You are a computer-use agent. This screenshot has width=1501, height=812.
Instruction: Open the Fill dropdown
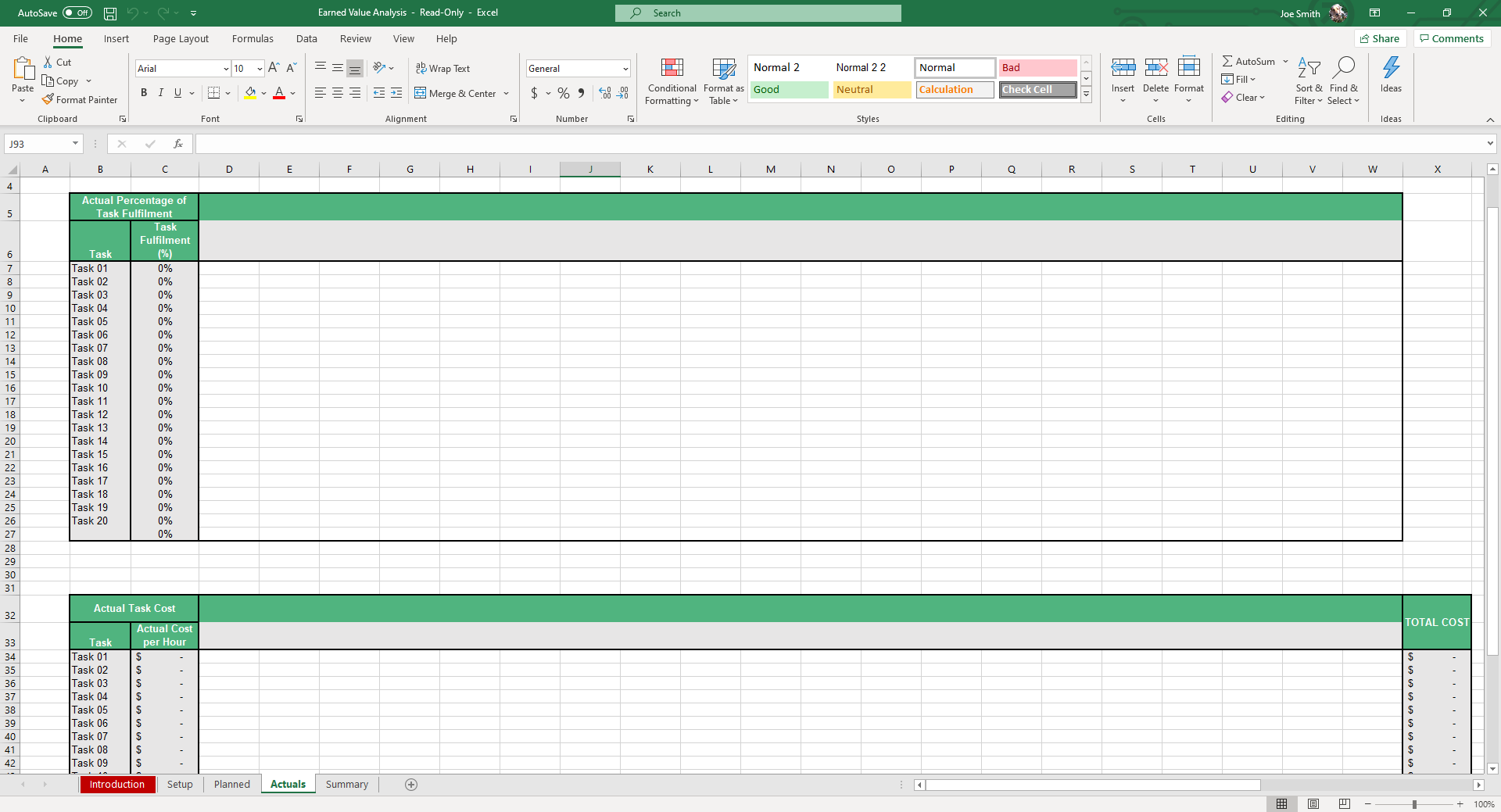pos(1239,80)
